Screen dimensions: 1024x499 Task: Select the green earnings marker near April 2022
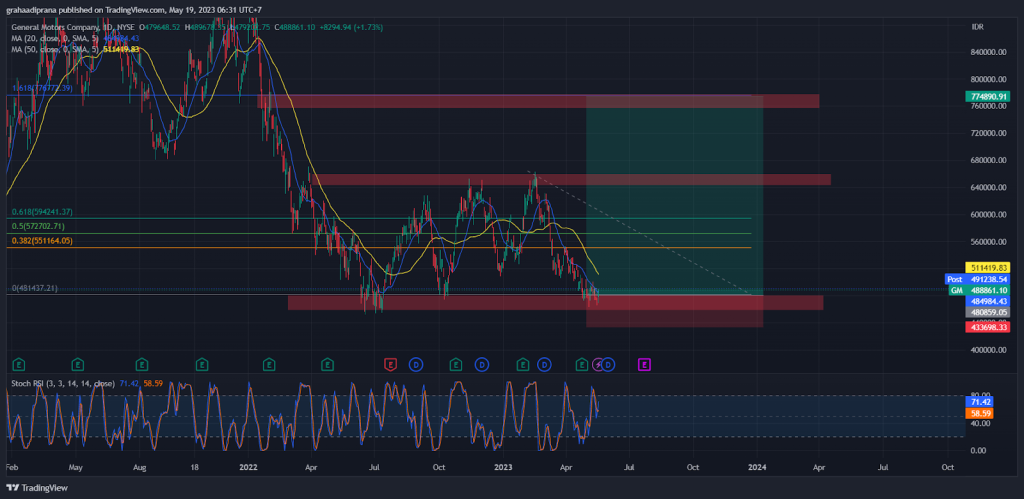(x=328, y=364)
